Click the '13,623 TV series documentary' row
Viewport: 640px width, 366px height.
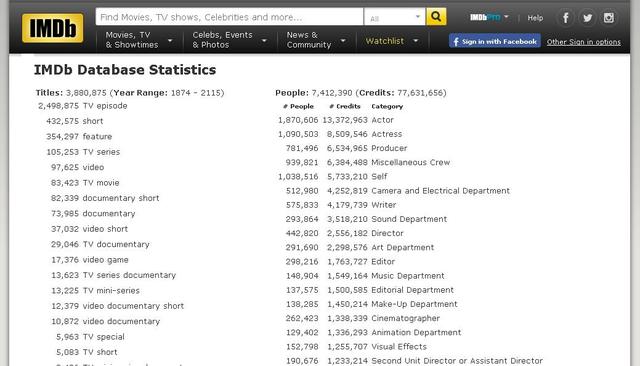coord(113,275)
